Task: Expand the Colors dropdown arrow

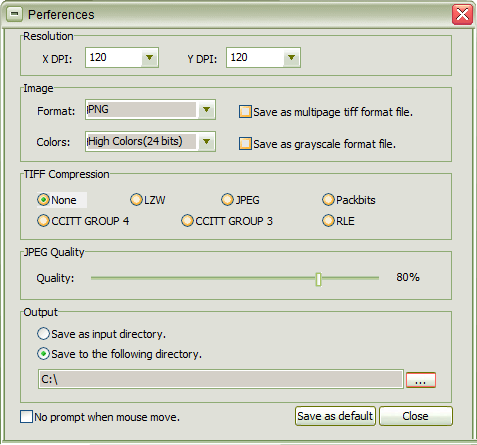Action: 206,141
